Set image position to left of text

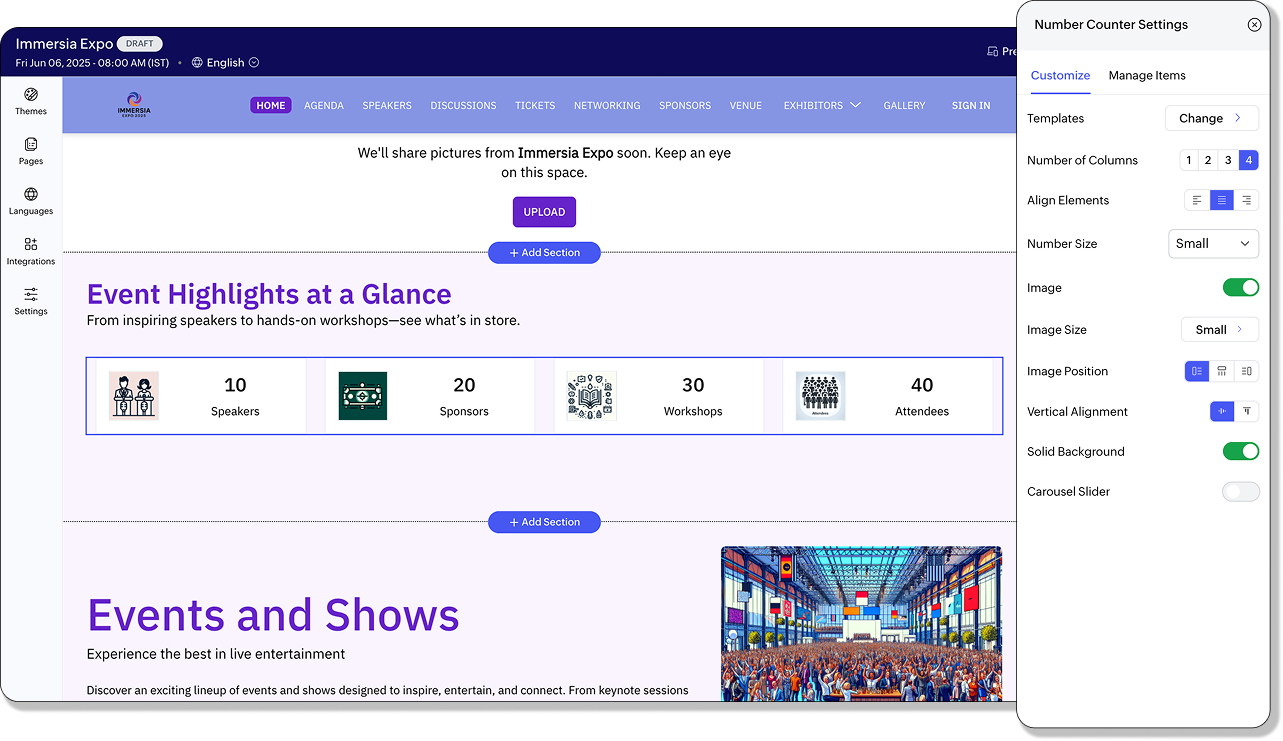click(1197, 371)
